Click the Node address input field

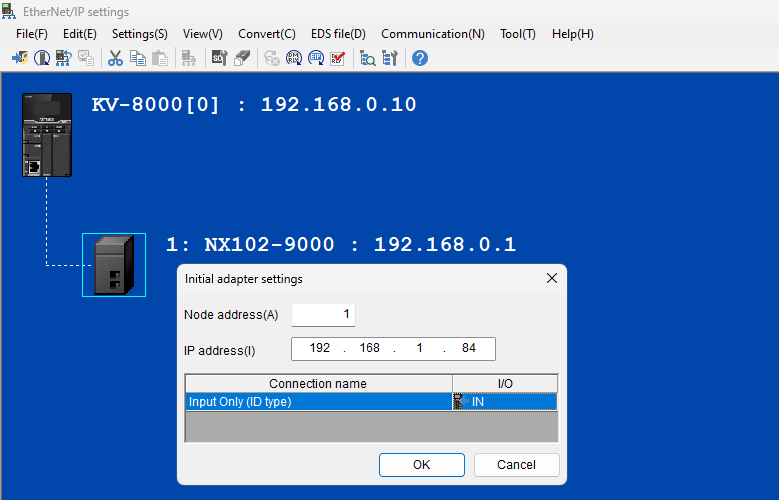click(323, 315)
